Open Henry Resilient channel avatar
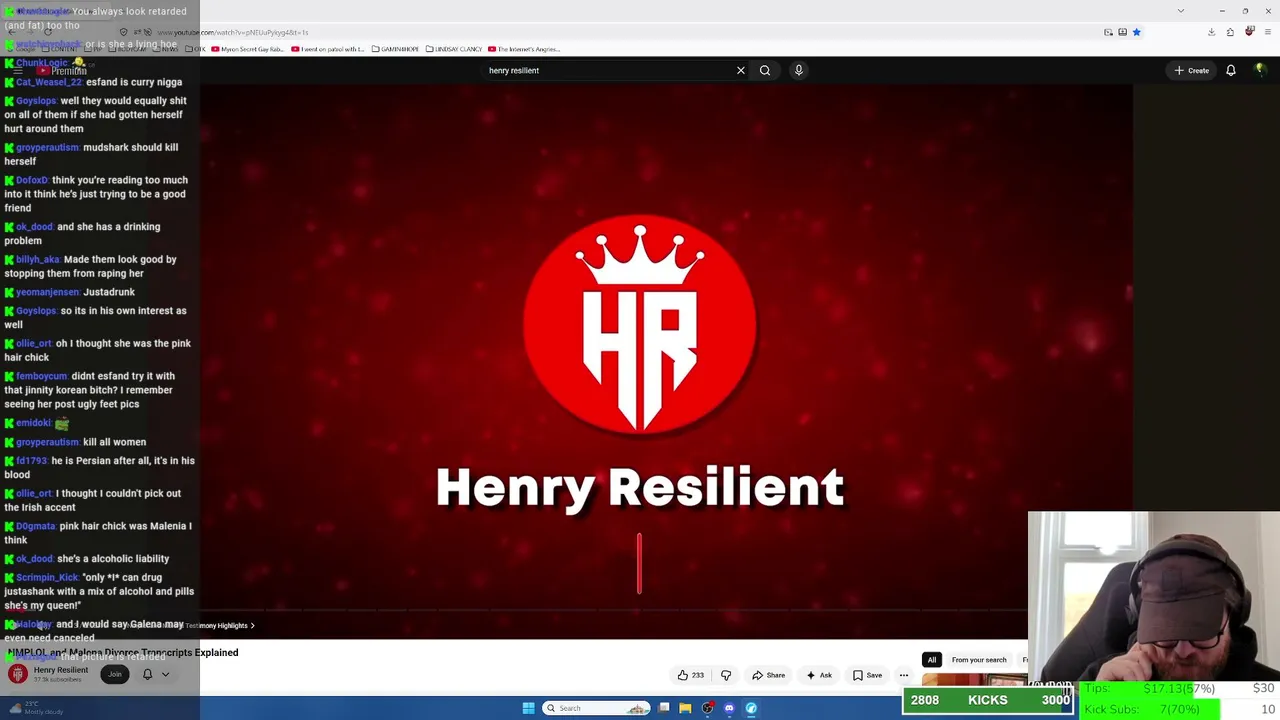Image resolution: width=1280 pixels, height=720 pixels. point(18,674)
